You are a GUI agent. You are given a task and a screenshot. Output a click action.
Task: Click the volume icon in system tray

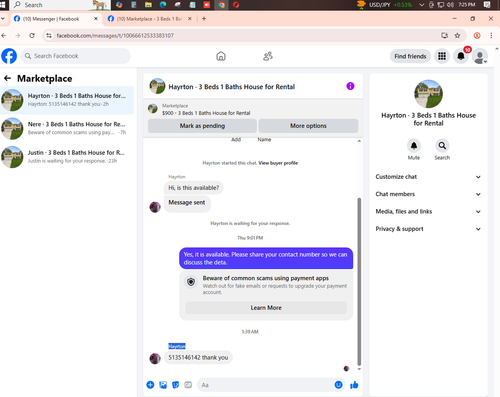(450, 5)
